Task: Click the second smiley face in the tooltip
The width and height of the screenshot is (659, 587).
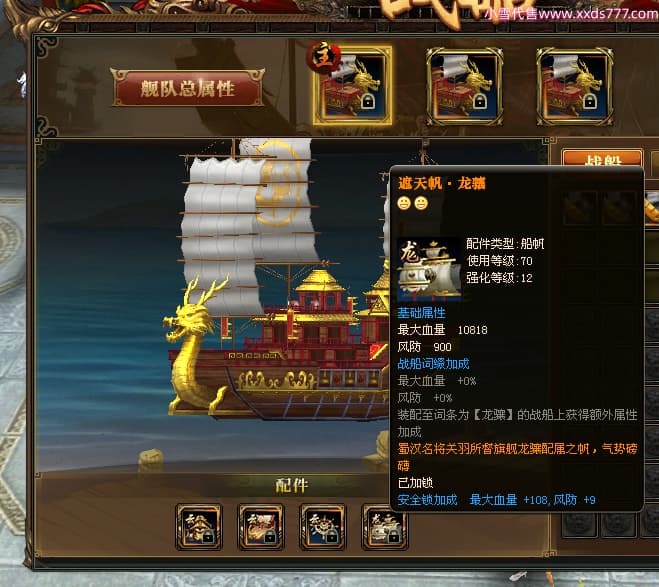Action: (421, 203)
